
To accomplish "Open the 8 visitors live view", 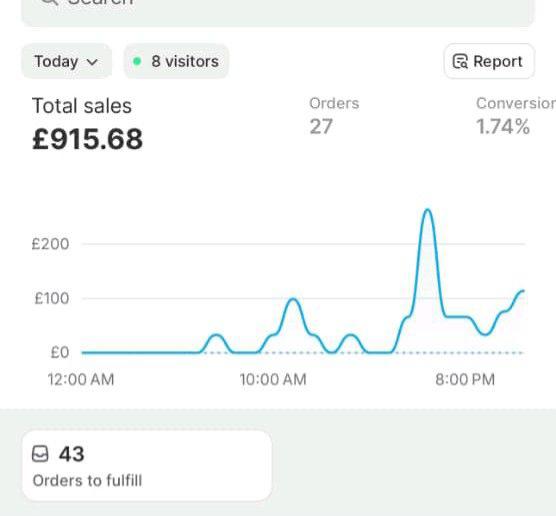I will coord(176,61).
